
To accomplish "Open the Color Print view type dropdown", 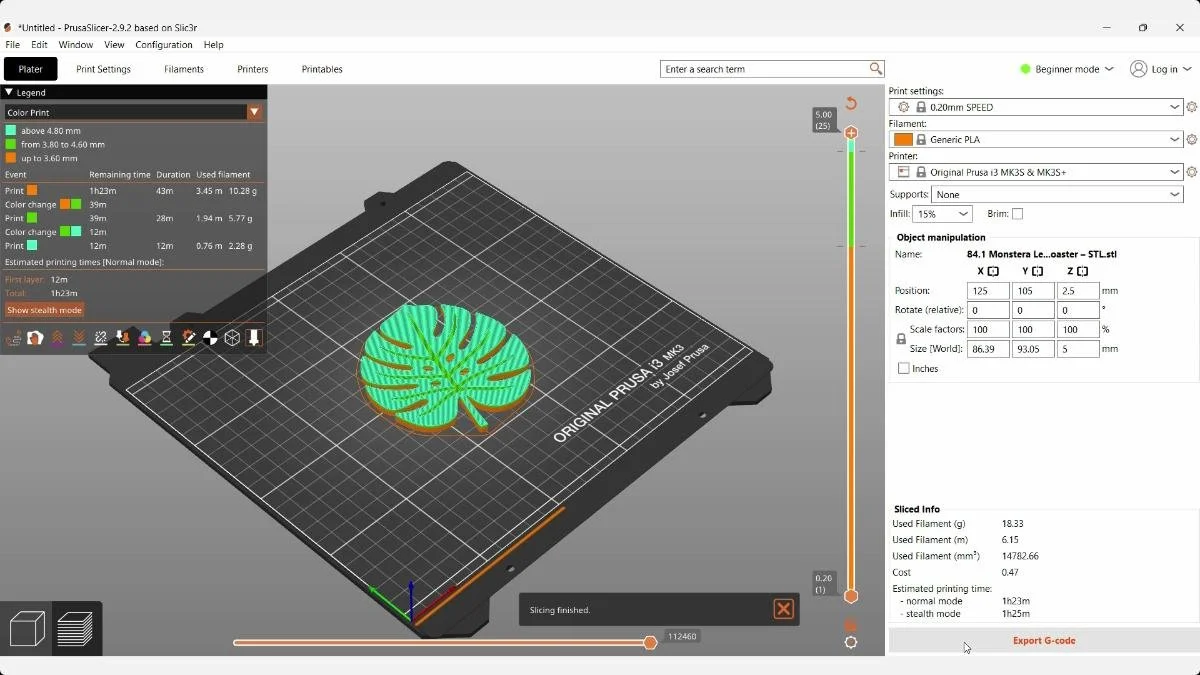I will coord(133,113).
